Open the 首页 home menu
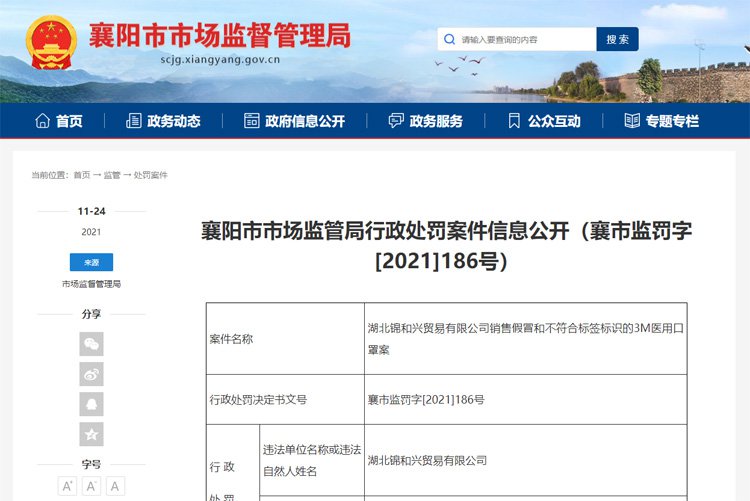750x501 pixels. (x=59, y=121)
